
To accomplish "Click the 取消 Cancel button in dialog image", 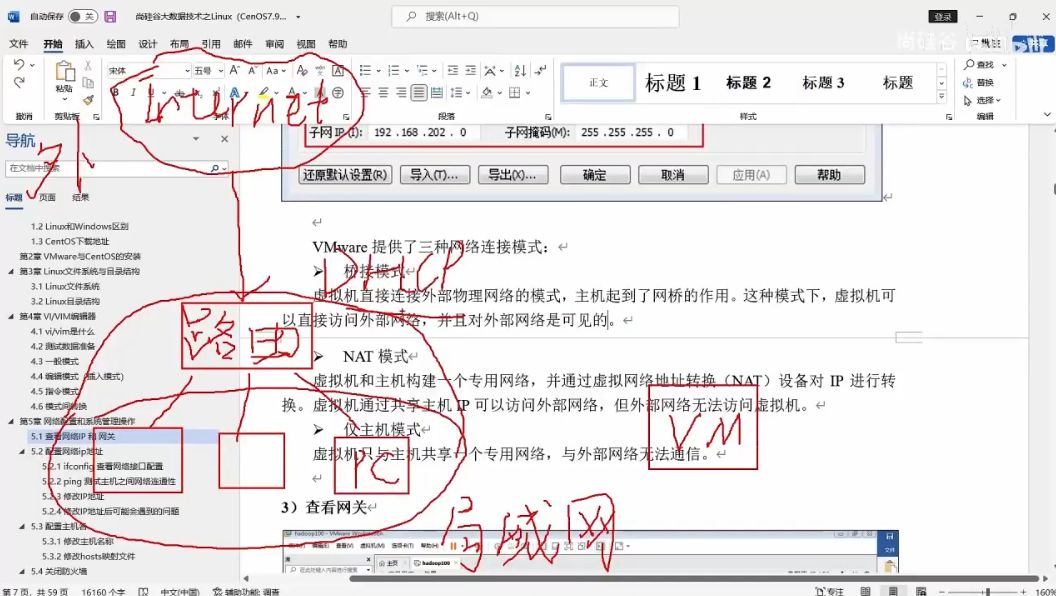I will coord(673,175).
